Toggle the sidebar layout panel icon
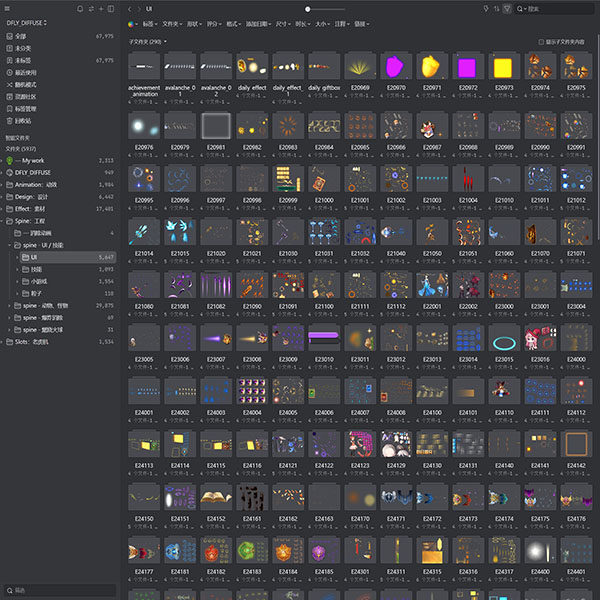The image size is (600, 600). 111,8
